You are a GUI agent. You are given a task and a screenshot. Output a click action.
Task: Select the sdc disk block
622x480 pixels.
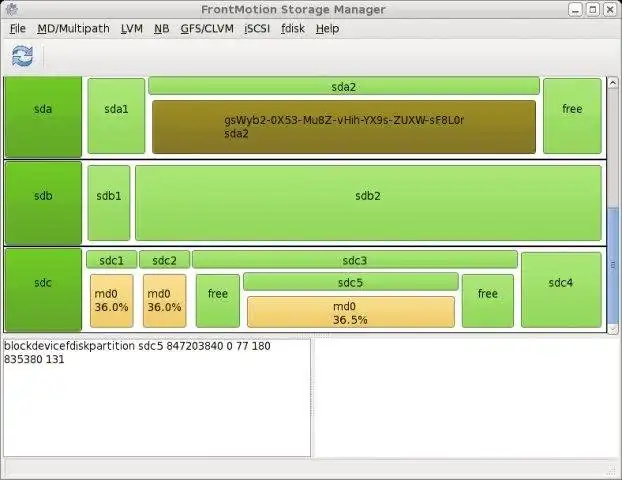pyautogui.click(x=43, y=290)
